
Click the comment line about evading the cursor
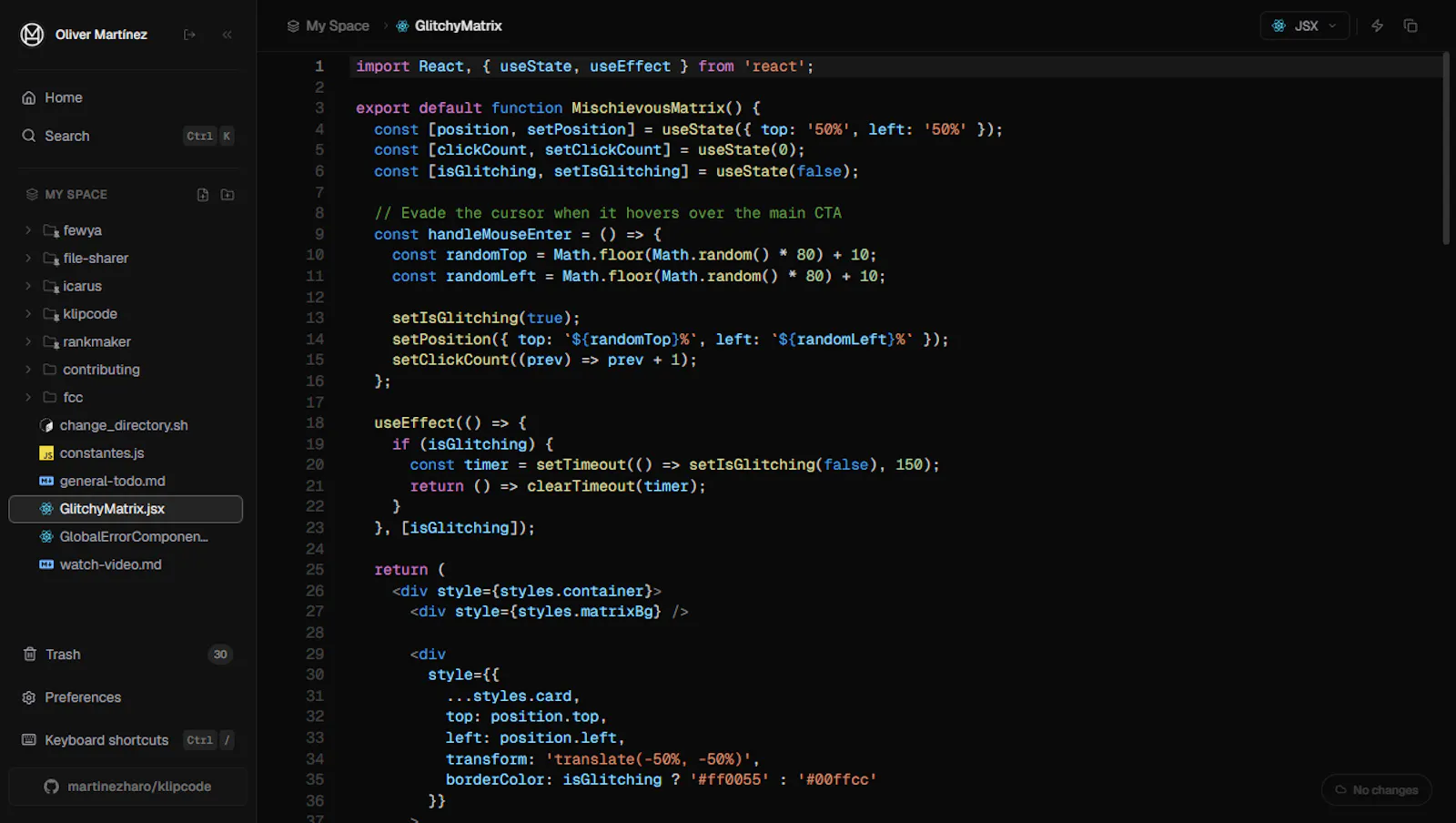[x=608, y=213]
